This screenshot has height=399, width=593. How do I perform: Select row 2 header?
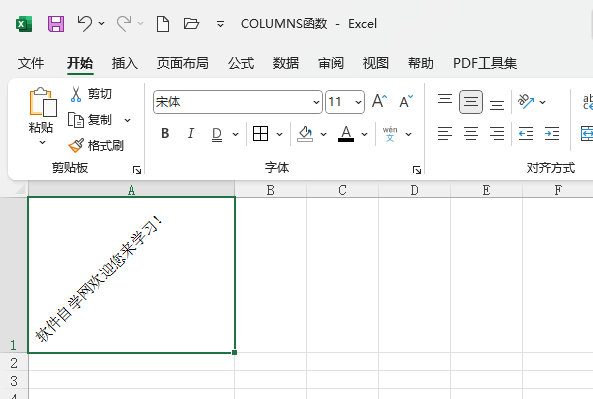click(14, 363)
